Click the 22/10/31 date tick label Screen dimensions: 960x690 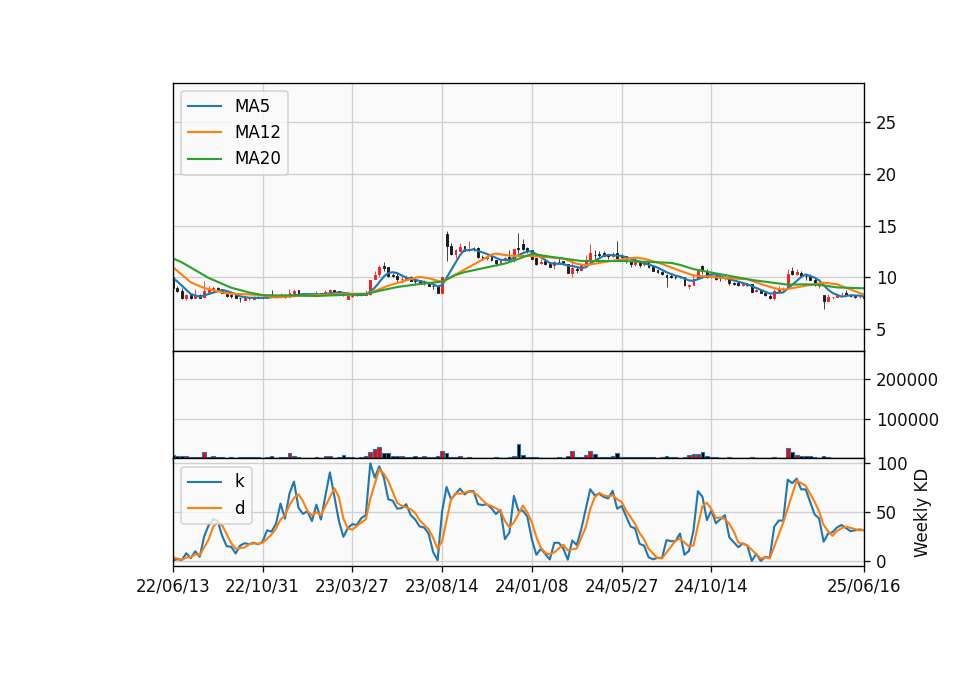point(262,586)
